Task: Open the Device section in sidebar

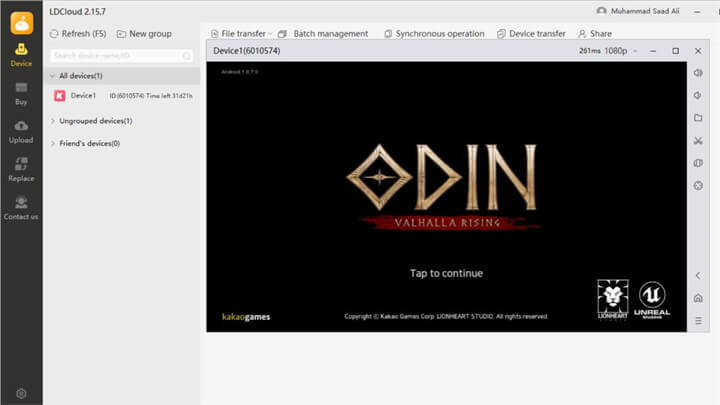Action: point(21,54)
